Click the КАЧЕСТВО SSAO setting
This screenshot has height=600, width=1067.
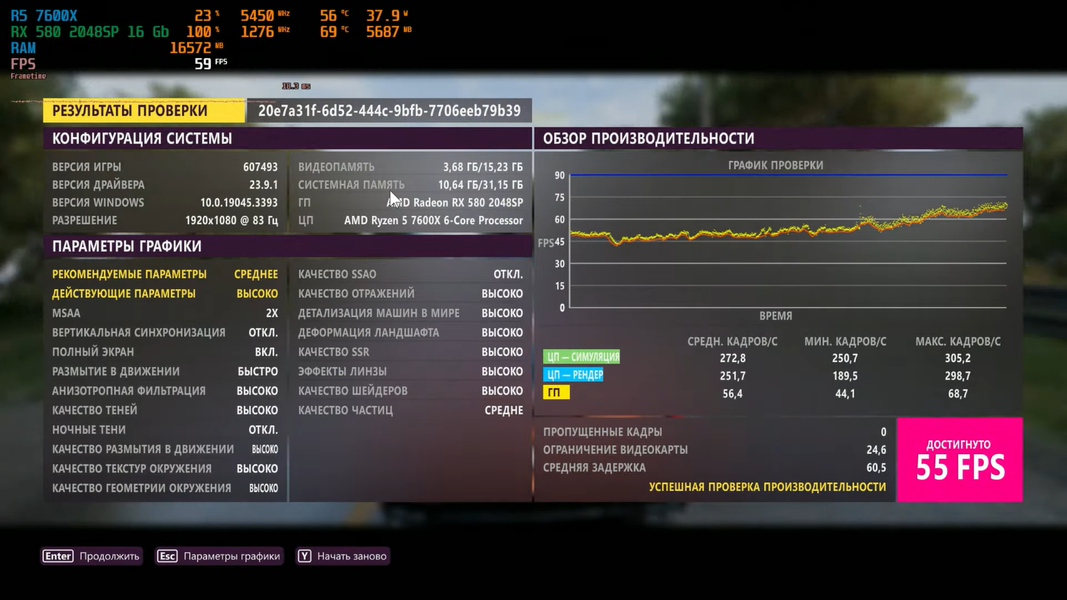pos(410,273)
